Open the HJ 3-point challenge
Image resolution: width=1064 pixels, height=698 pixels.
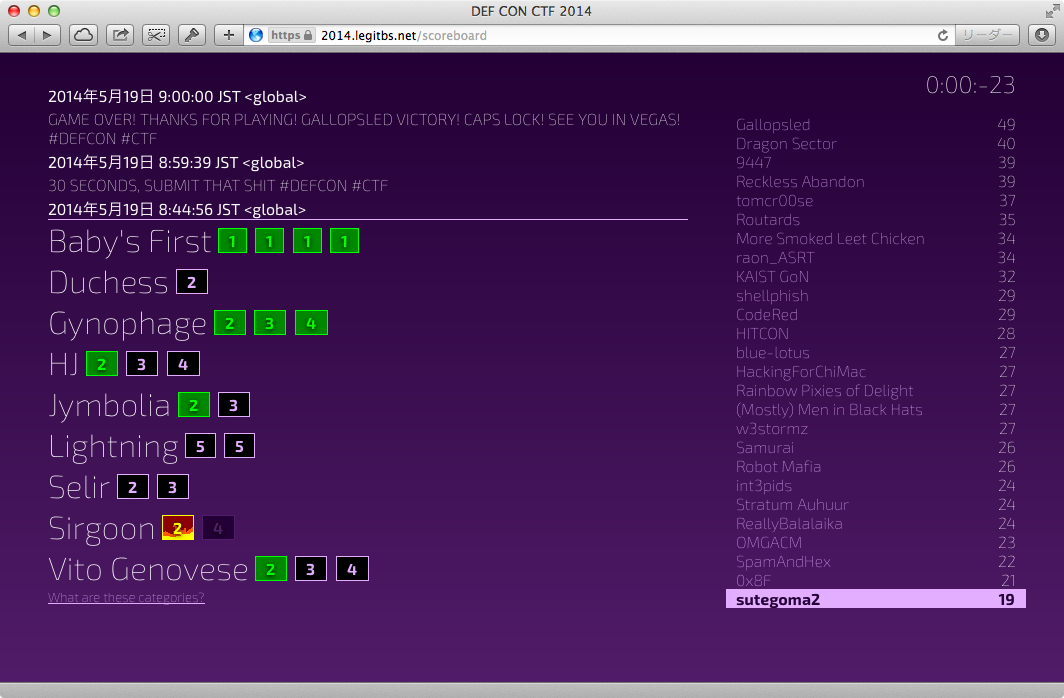(142, 364)
